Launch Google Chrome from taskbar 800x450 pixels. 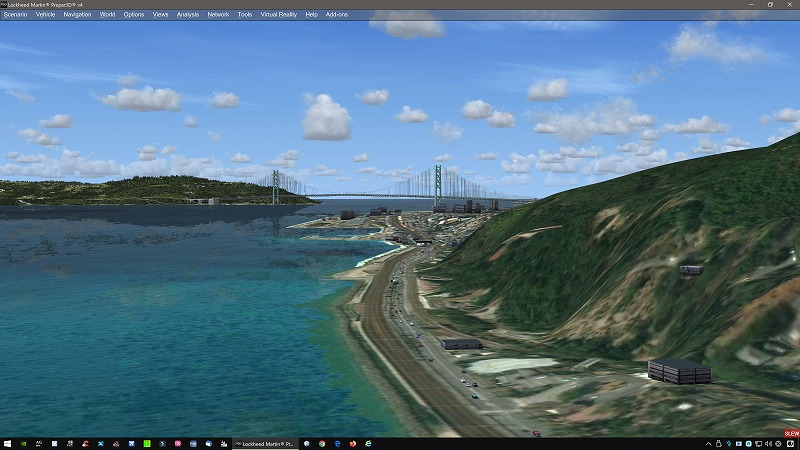point(322,444)
